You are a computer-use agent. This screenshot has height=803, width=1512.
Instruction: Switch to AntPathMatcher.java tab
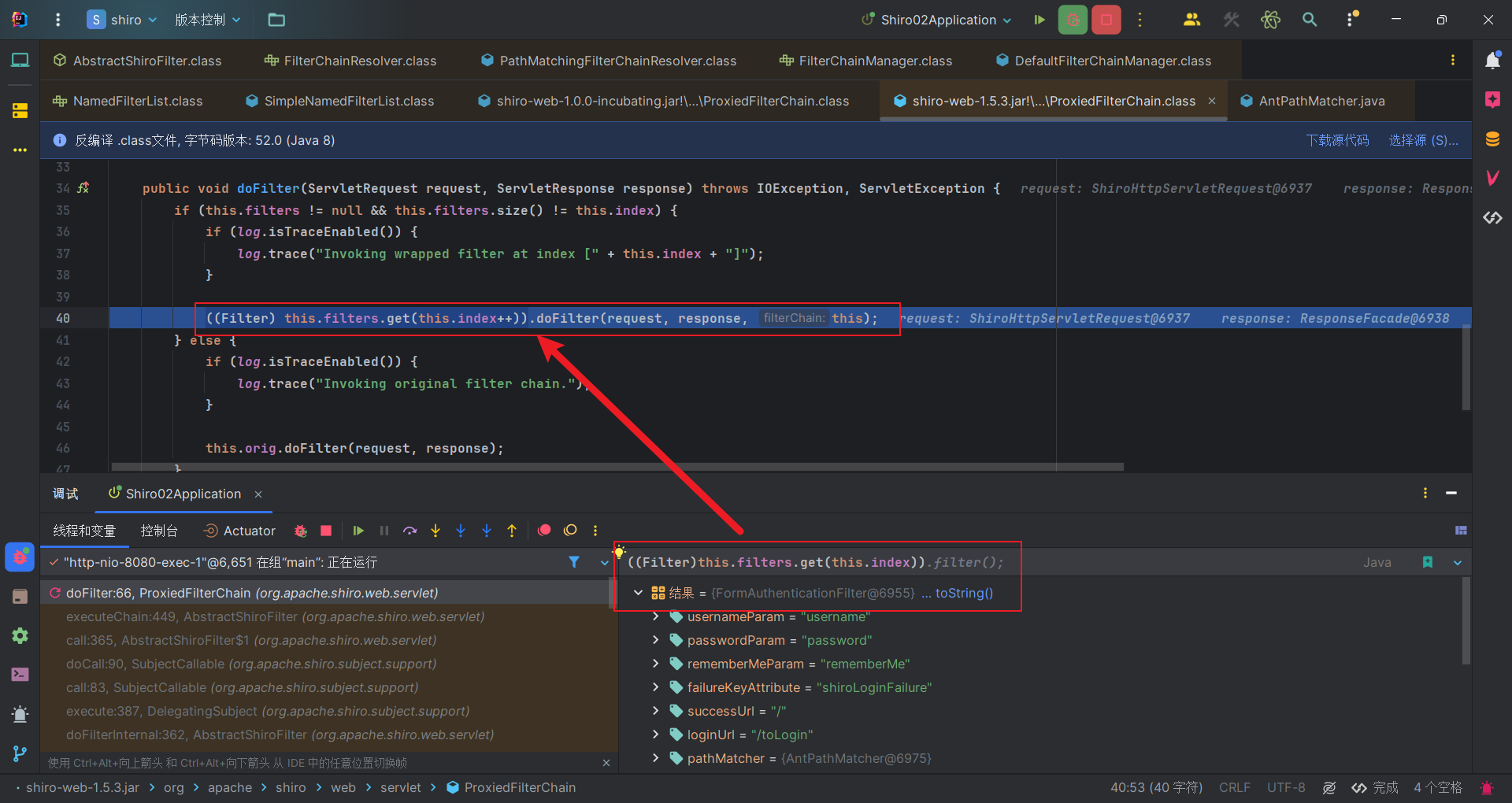[x=1313, y=101]
